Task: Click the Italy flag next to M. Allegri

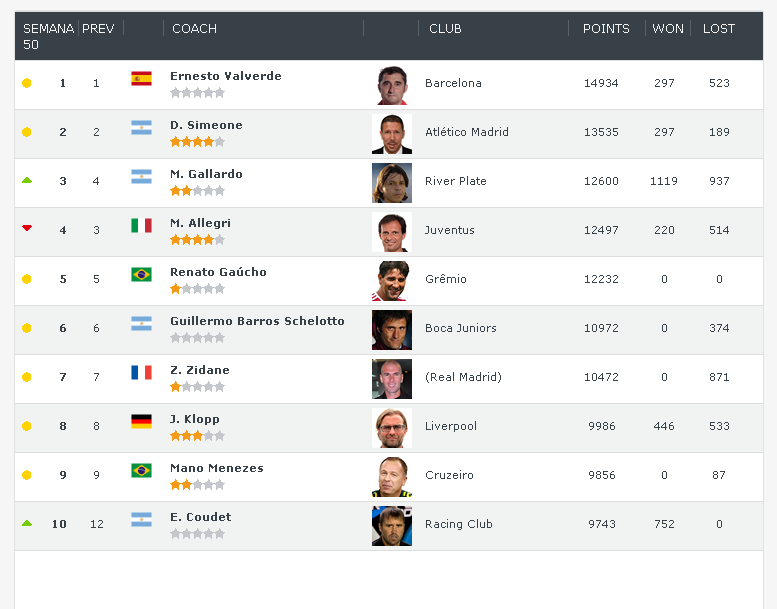Action: click(141, 225)
